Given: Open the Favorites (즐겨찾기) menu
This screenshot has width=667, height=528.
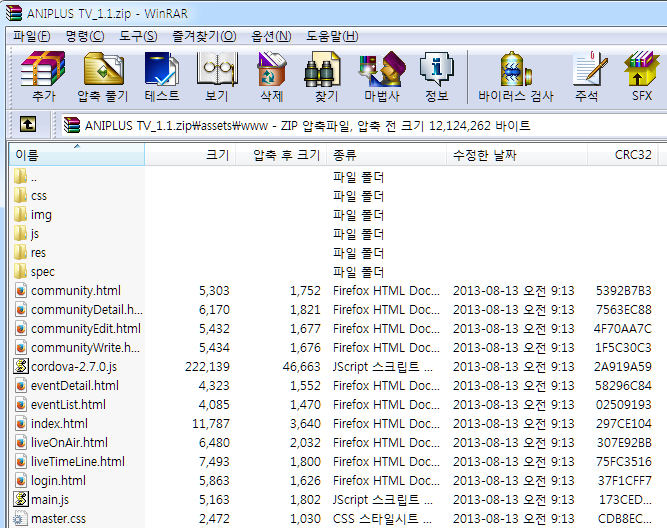Looking at the screenshot, I should 204,36.
